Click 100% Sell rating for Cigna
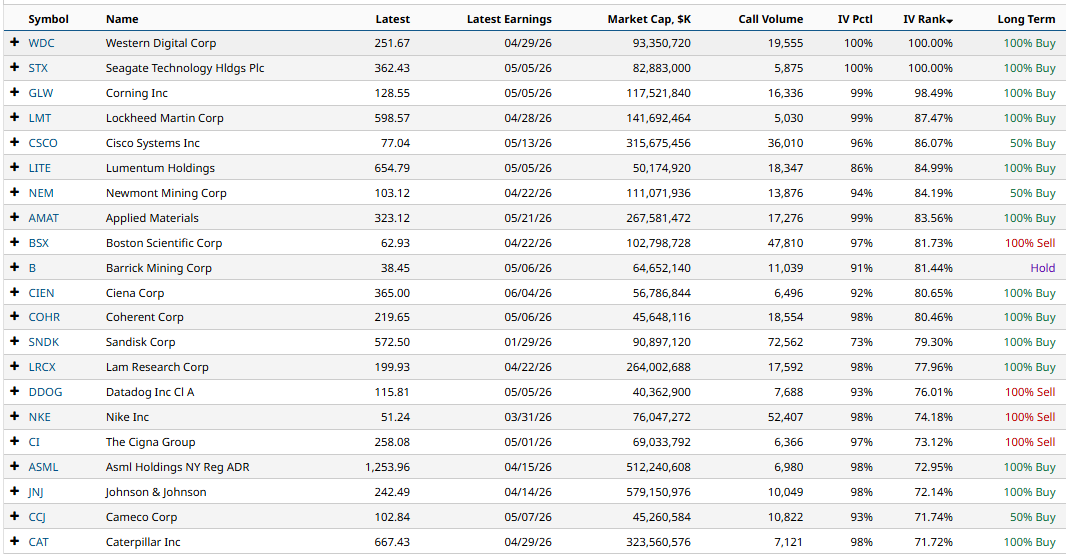Viewport: 1066px width, 557px height. click(x=1029, y=442)
